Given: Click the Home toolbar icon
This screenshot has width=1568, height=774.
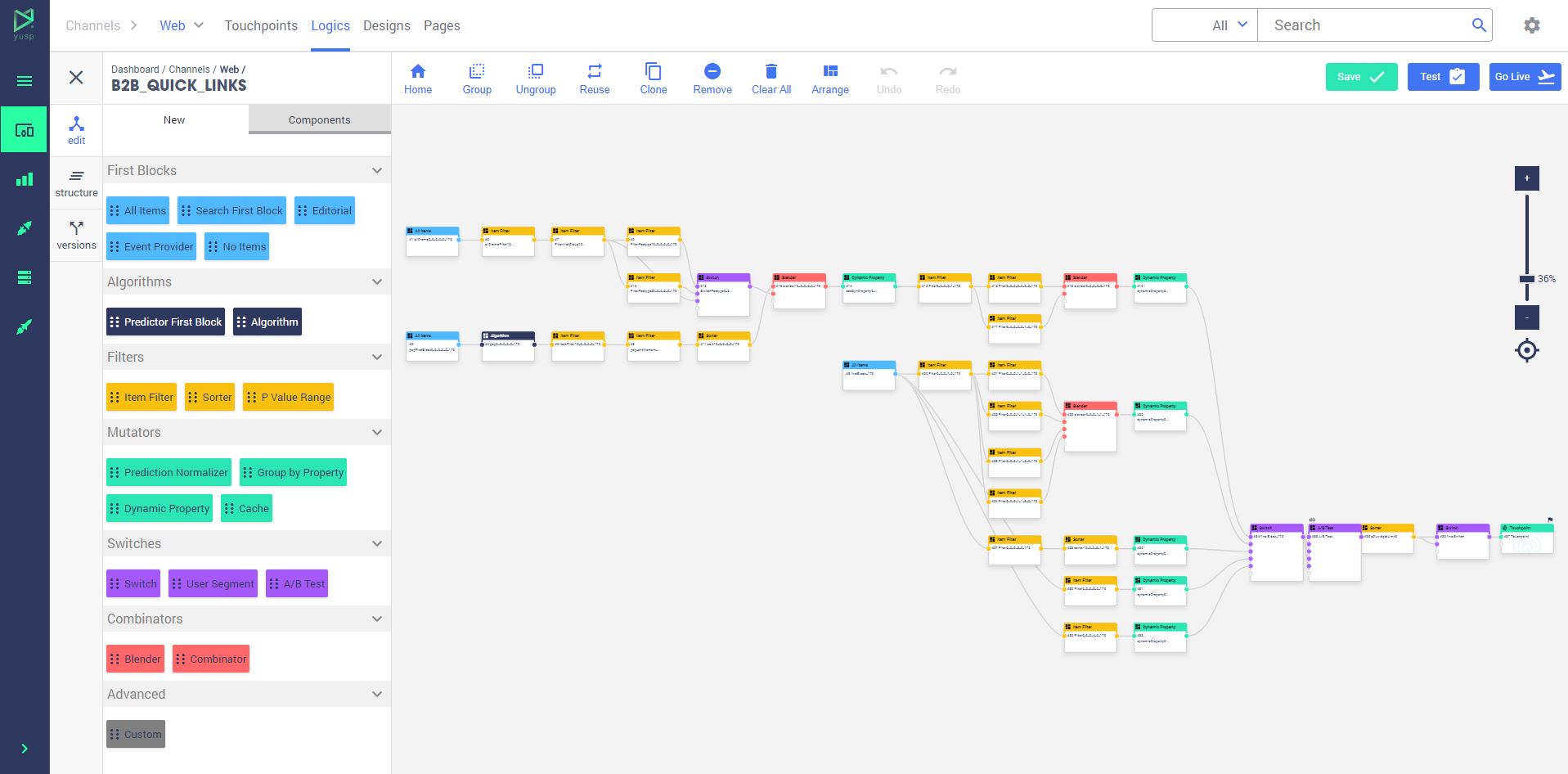Looking at the screenshot, I should 418,71.
